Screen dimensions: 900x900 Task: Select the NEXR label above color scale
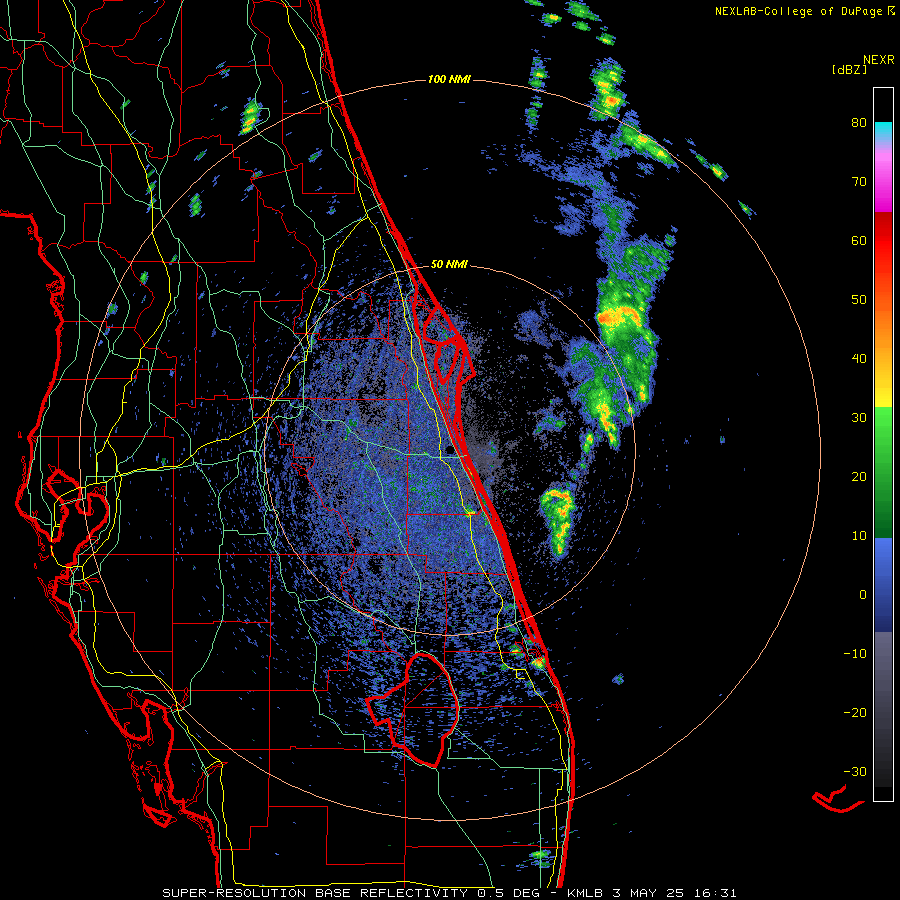click(878, 60)
